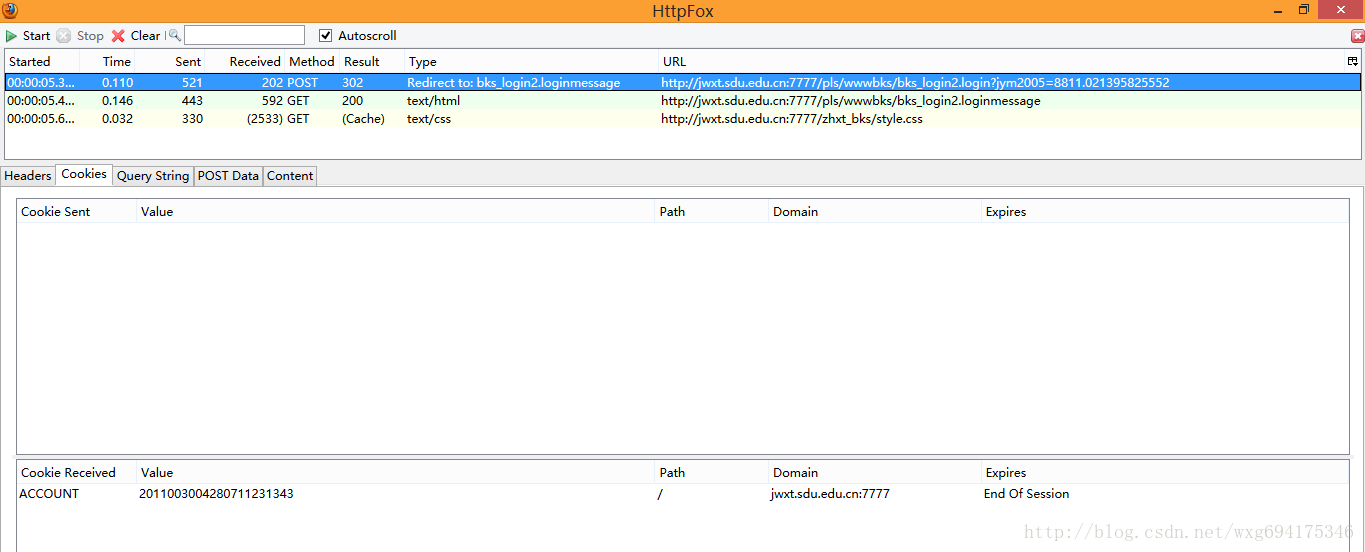
Task: Click the (Cache) result cell
Action: click(x=363, y=119)
